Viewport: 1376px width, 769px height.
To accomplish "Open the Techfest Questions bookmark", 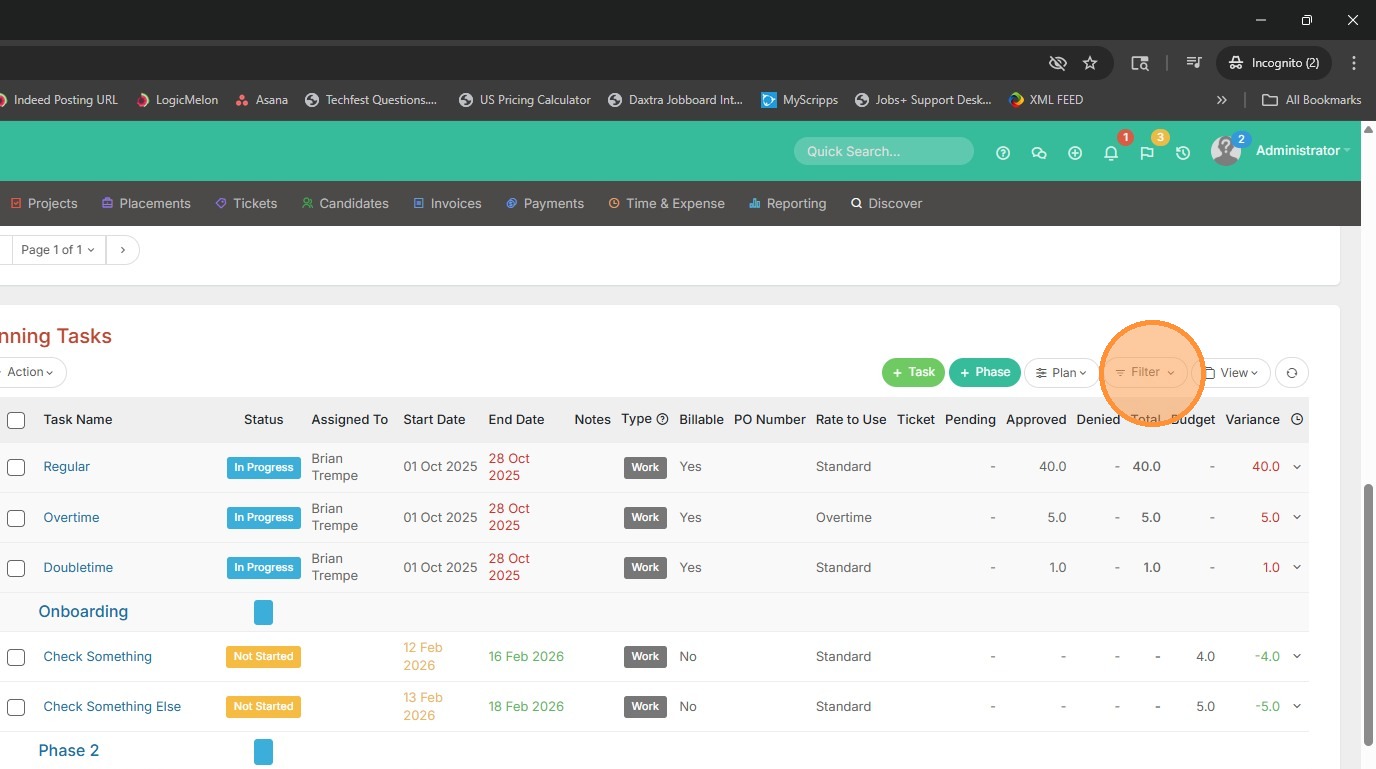I will pos(371,100).
